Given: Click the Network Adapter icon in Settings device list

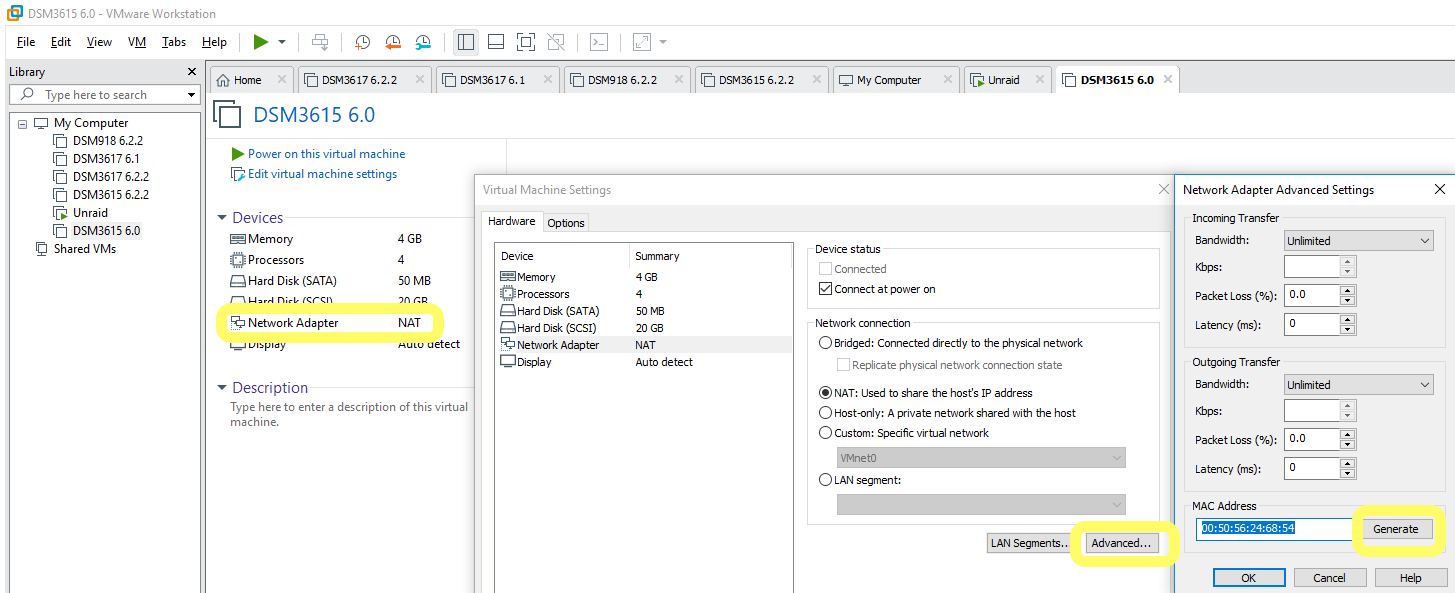Looking at the screenshot, I should (508, 345).
